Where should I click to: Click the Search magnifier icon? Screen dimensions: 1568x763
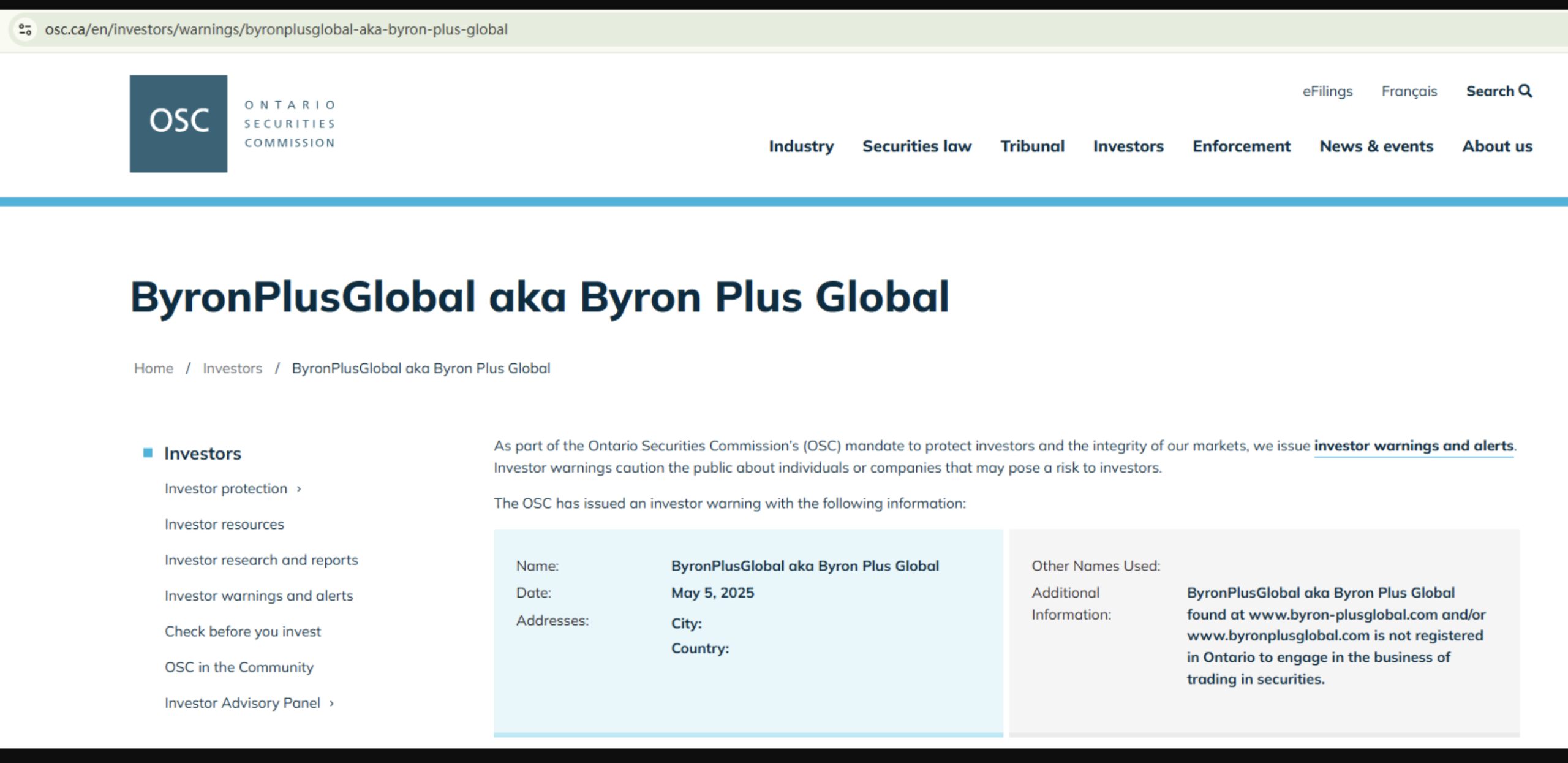click(1525, 91)
